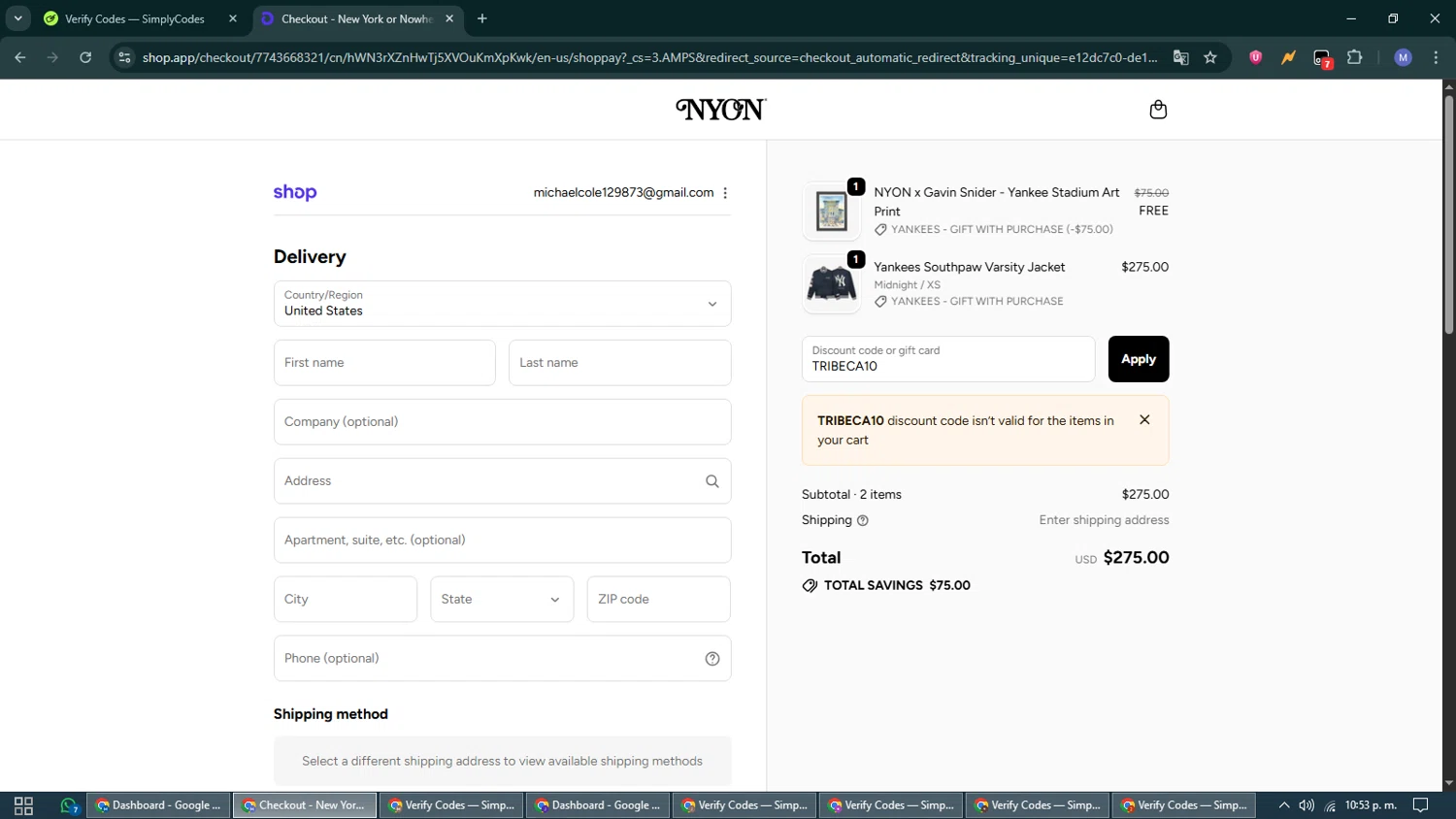The width and height of the screenshot is (1456, 819).
Task: Click the email michaelcole129873@gmail.com
Action: 623,193
